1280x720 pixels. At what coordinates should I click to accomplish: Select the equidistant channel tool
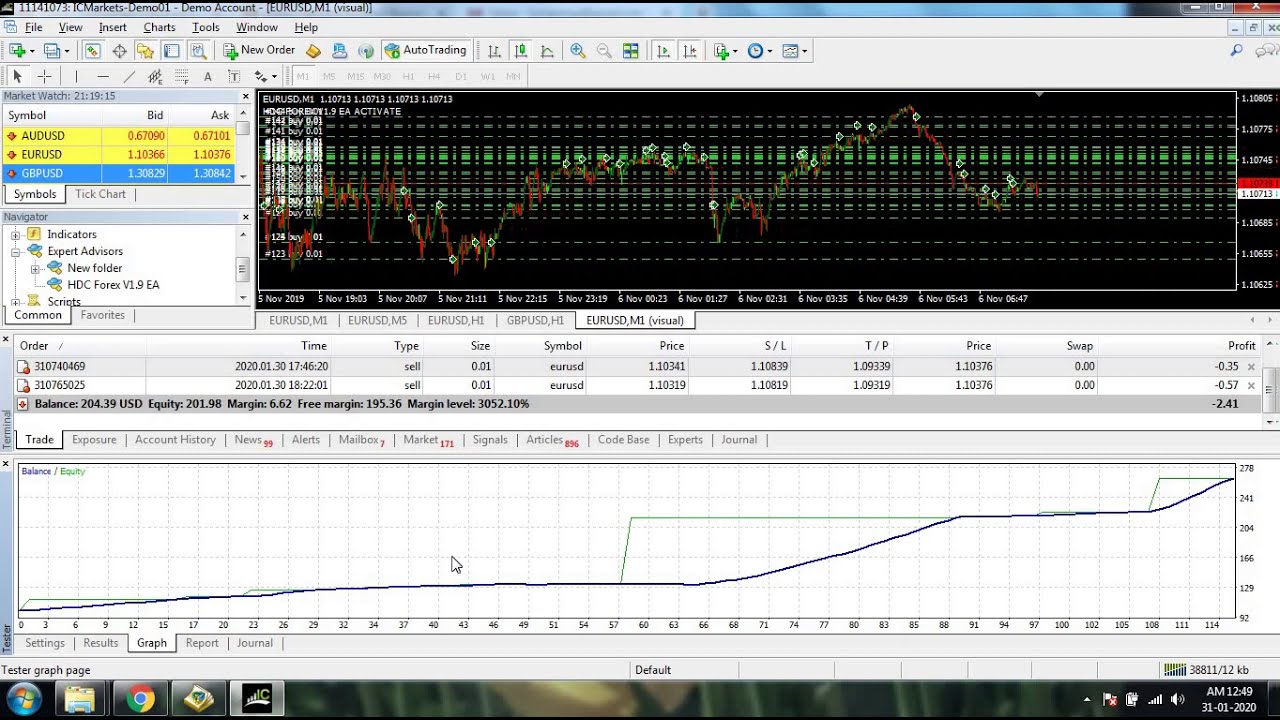(155, 76)
